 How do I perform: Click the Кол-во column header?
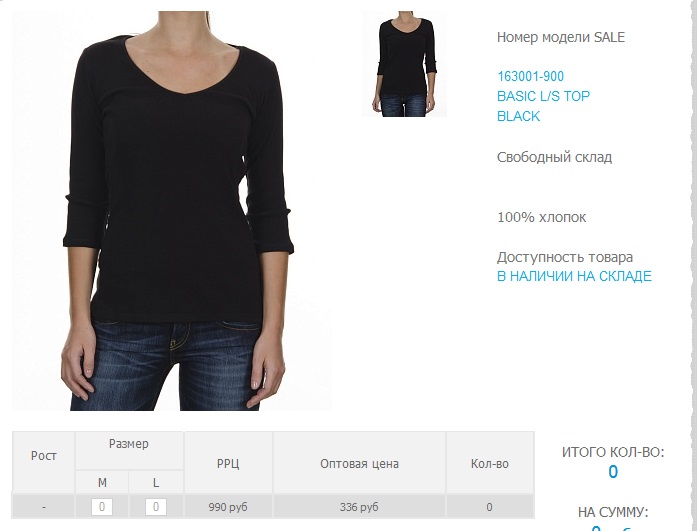point(489,462)
